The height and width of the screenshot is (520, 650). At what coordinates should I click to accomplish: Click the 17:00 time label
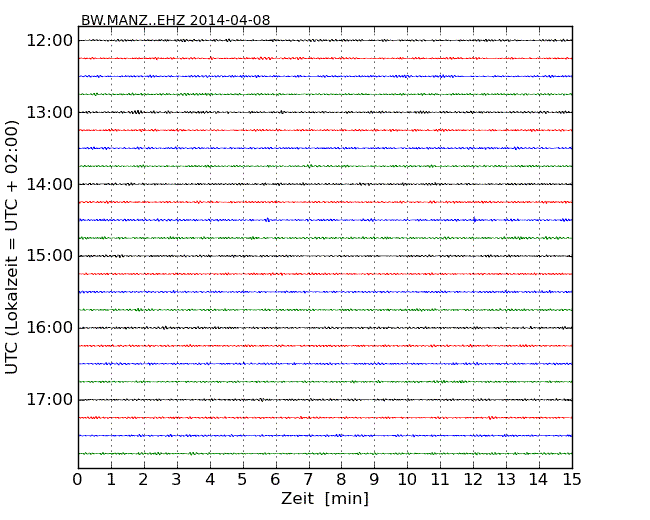[50, 399]
